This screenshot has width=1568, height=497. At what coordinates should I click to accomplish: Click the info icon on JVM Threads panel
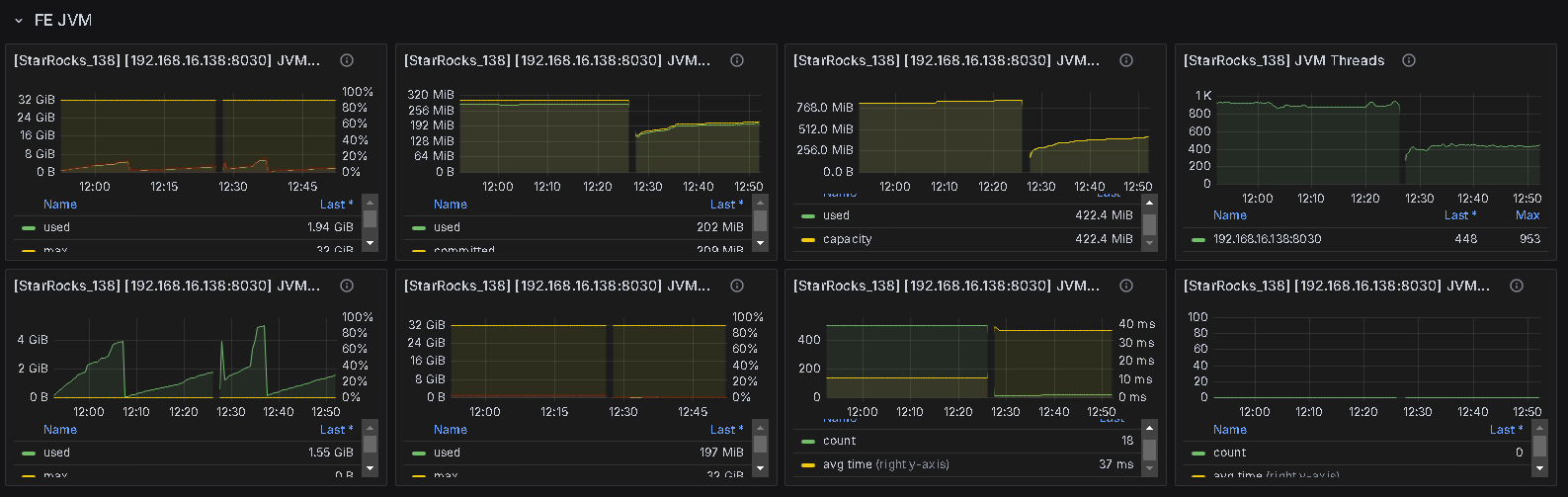1409,60
